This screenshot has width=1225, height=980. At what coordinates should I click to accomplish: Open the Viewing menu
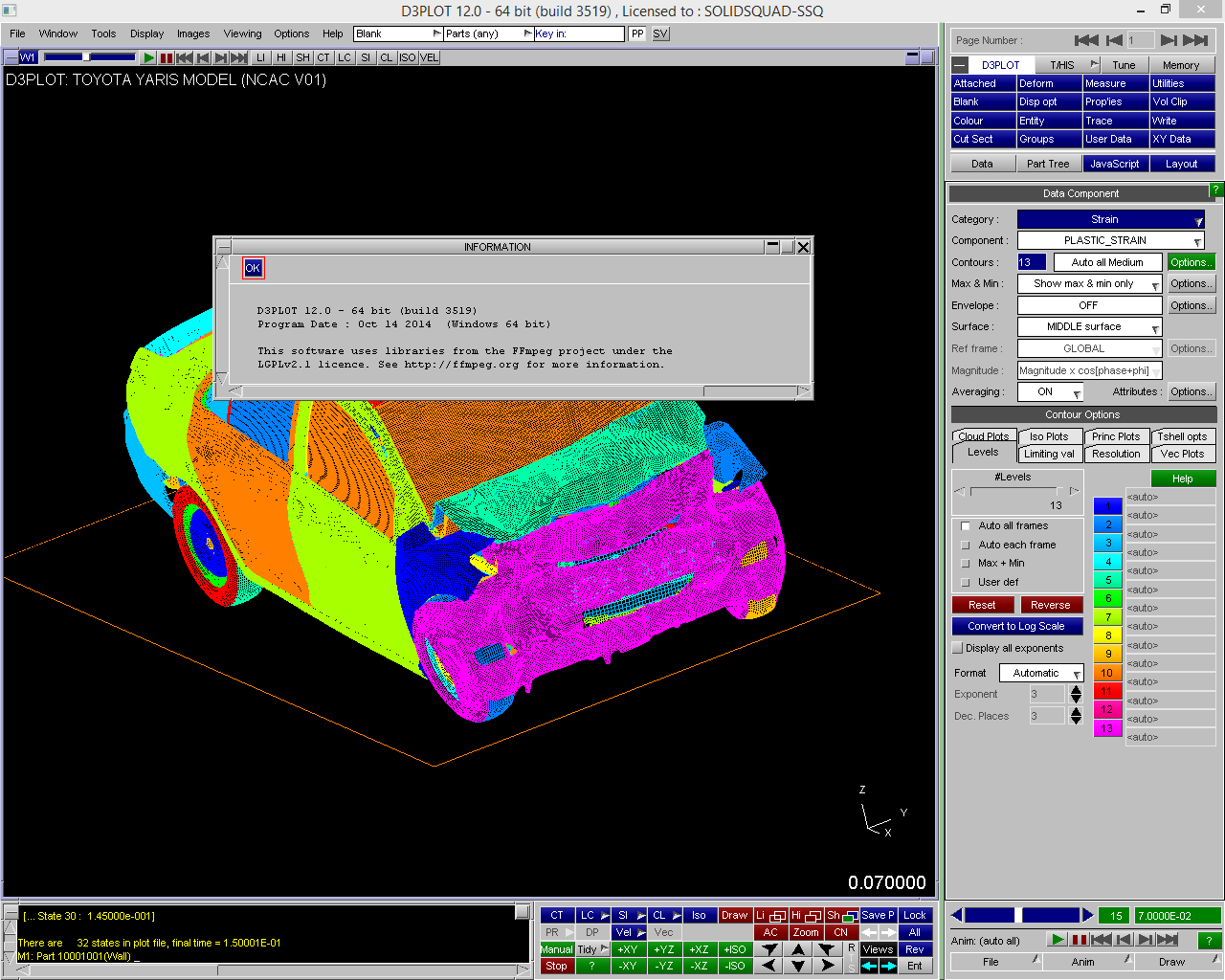coord(242,33)
